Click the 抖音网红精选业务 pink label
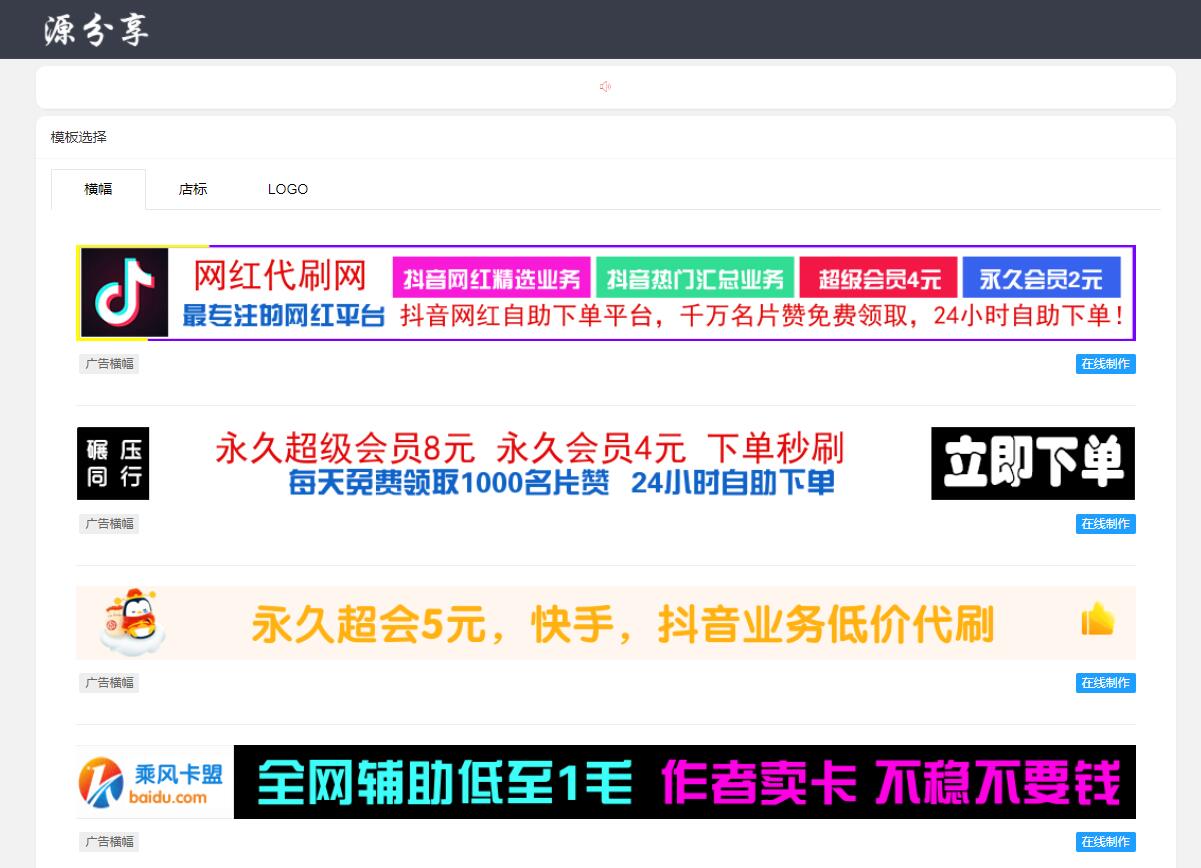Viewport: 1201px width, 868px height. 491,277
